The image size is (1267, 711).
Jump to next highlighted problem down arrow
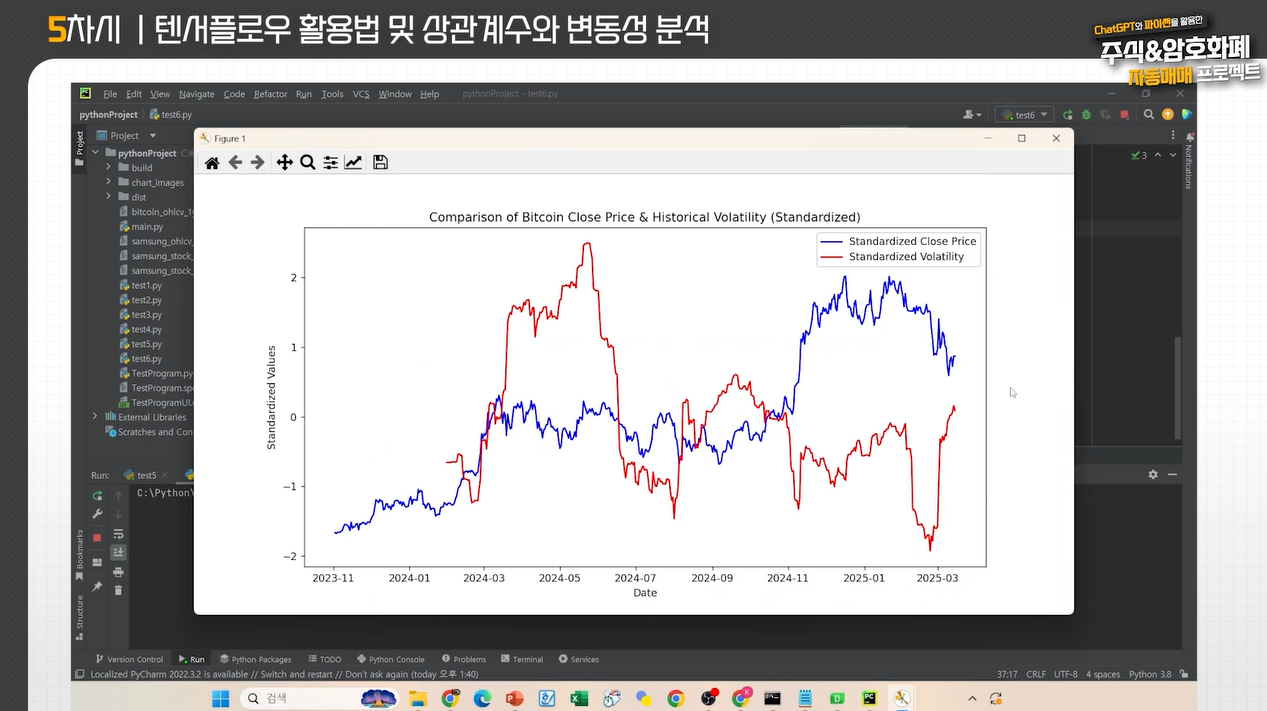1173,155
